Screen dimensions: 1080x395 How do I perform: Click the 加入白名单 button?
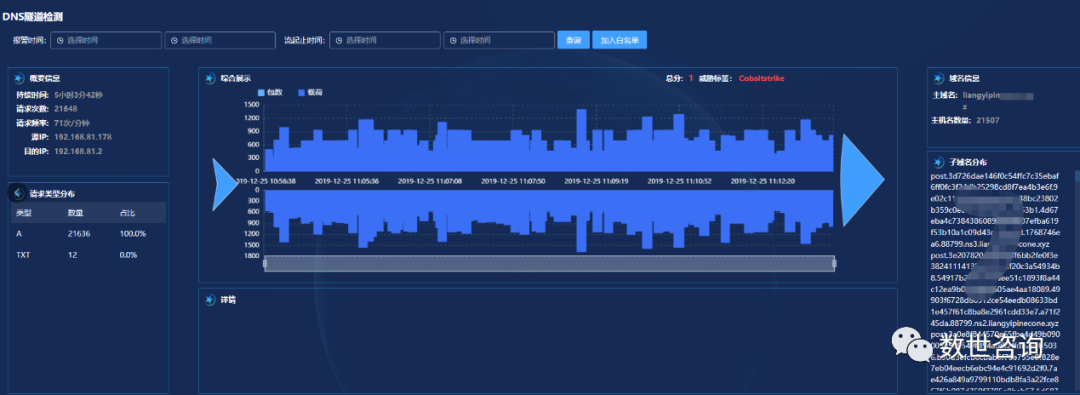click(619, 40)
